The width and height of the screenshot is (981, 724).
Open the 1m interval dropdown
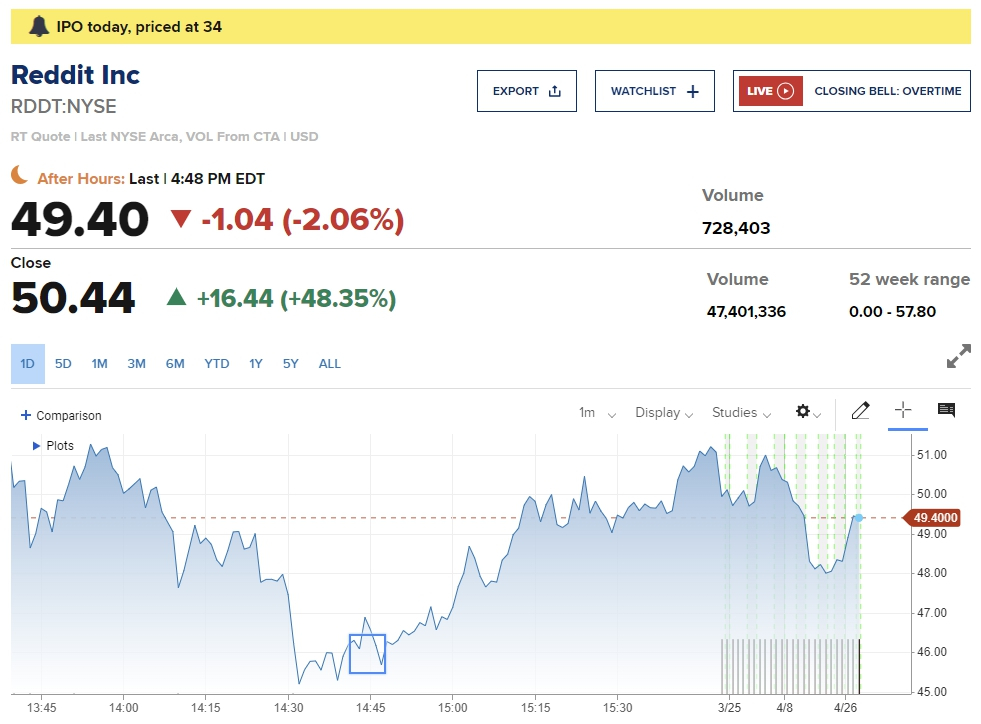click(597, 413)
